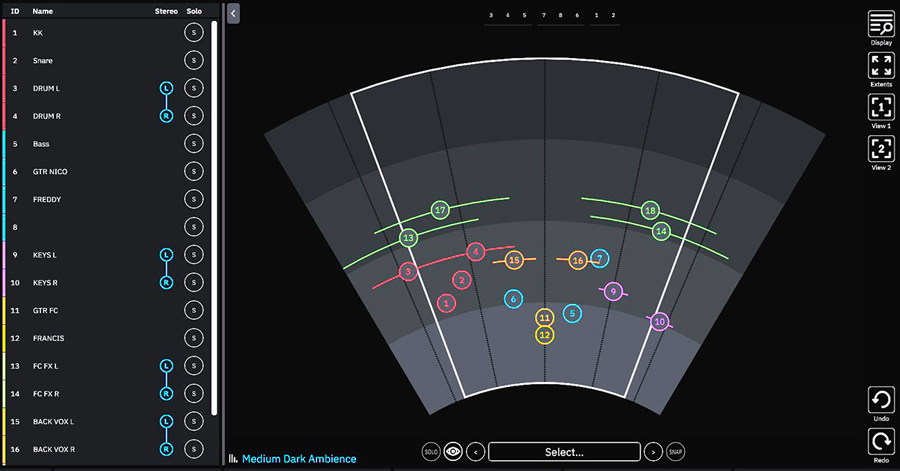Viewport: 900px width, 471px height.
Task: Solo the Snare track
Action: (194, 60)
